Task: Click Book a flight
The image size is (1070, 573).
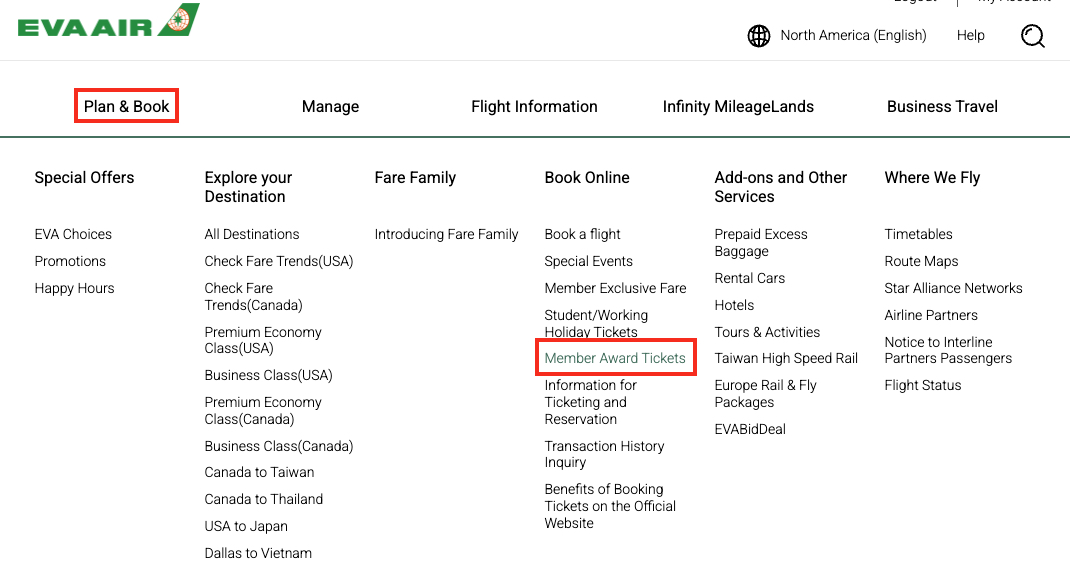Action: click(x=582, y=234)
